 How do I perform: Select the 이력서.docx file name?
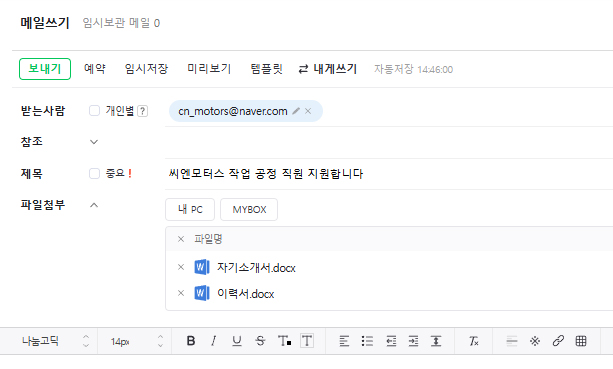pos(246,294)
